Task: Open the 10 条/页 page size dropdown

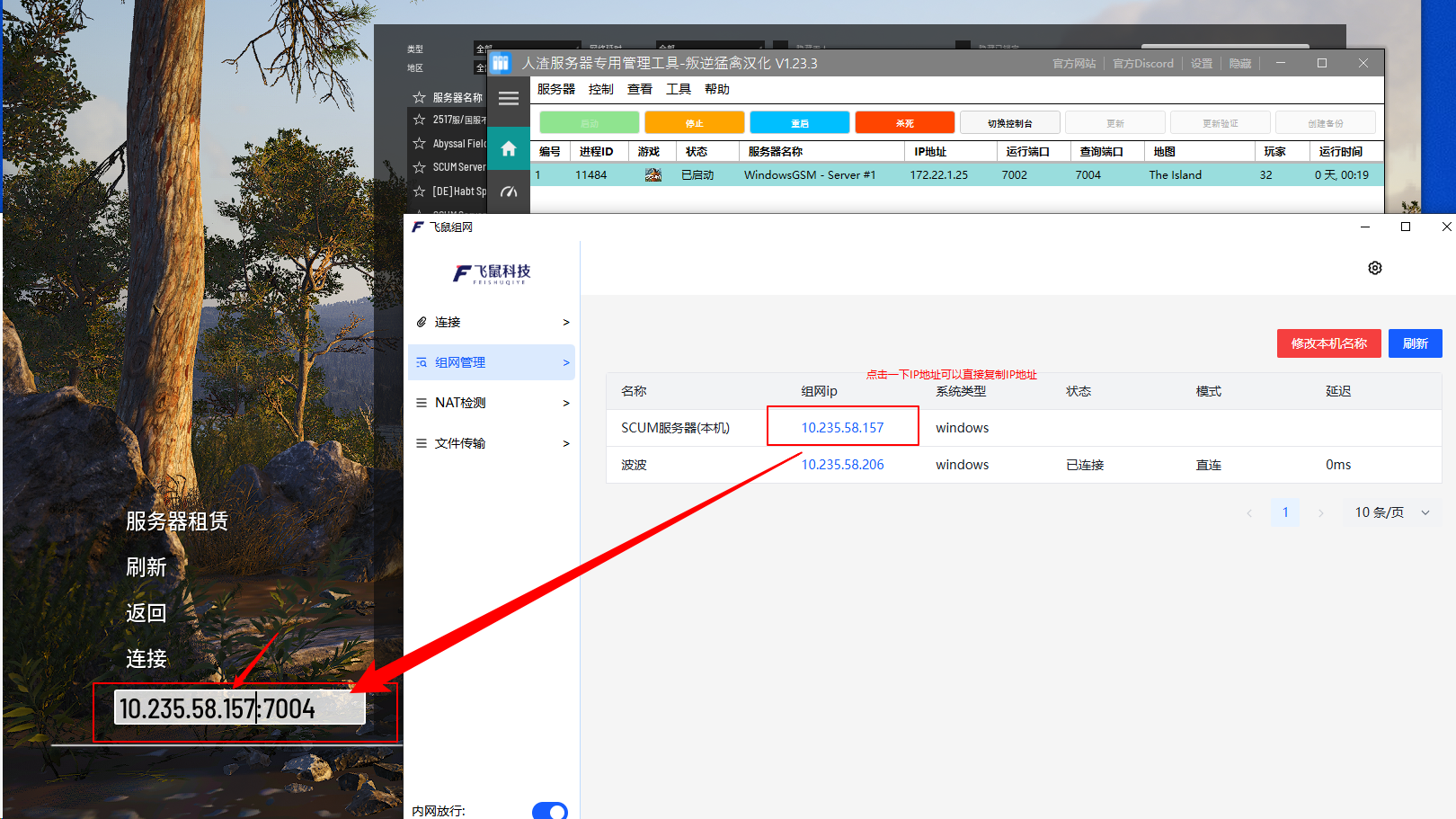Action: pos(1391,512)
